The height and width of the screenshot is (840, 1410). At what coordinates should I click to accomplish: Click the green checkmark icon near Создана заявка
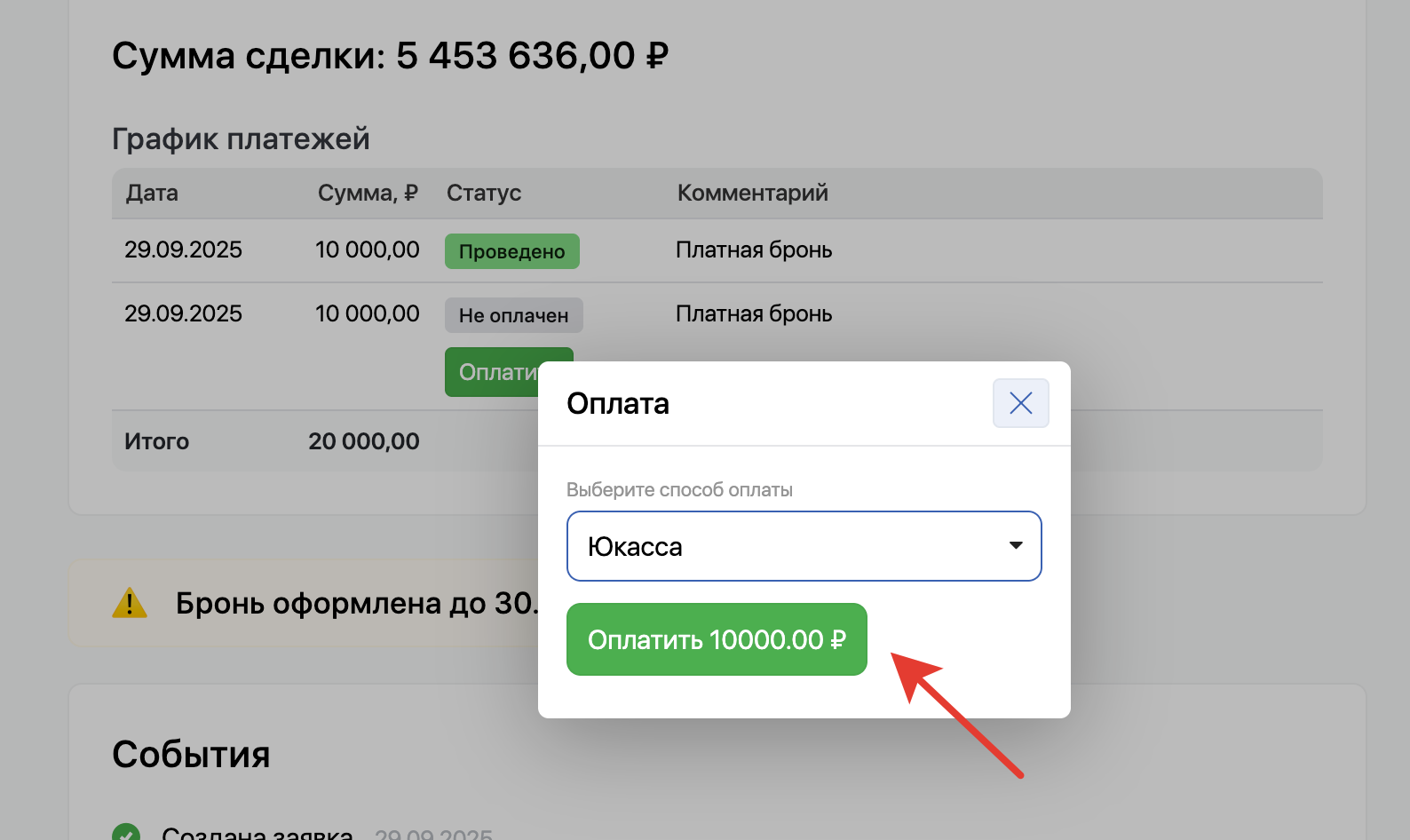(126, 832)
